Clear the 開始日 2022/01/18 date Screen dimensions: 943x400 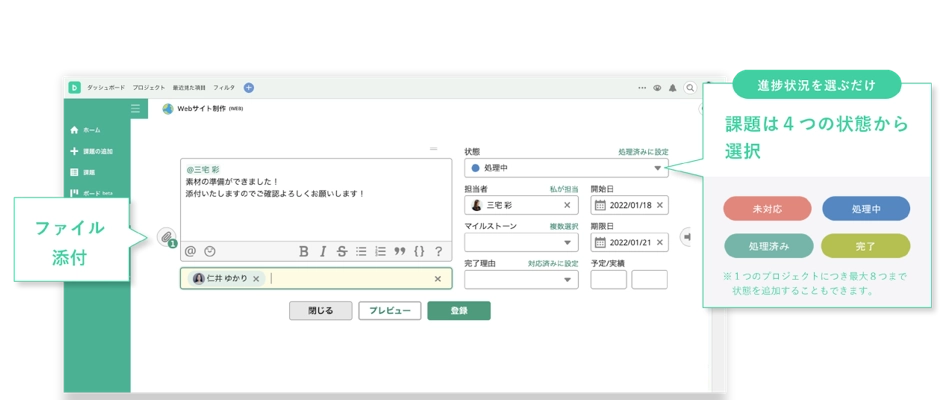[660, 205]
